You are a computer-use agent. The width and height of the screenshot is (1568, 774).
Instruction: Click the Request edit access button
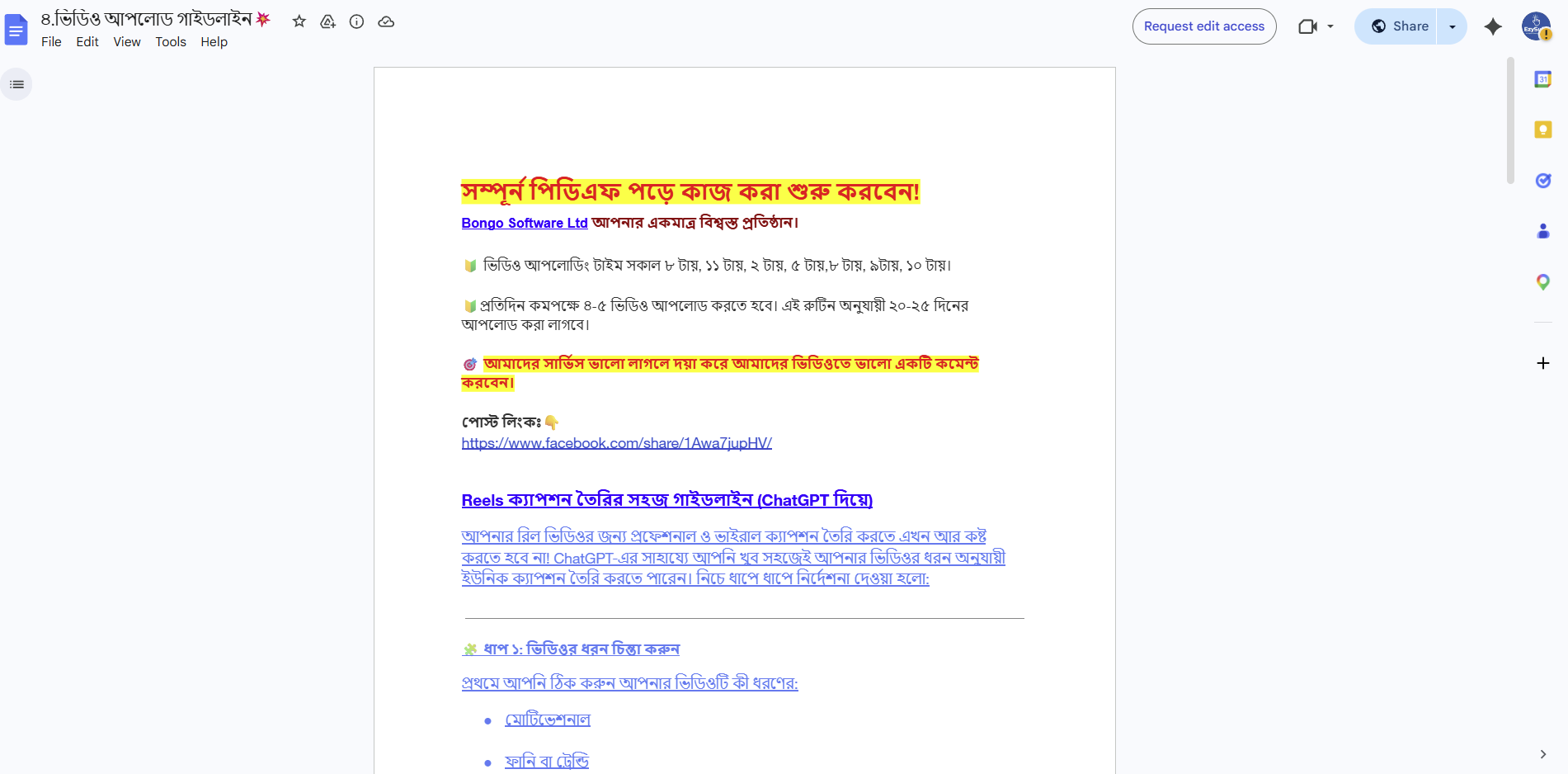[1203, 26]
